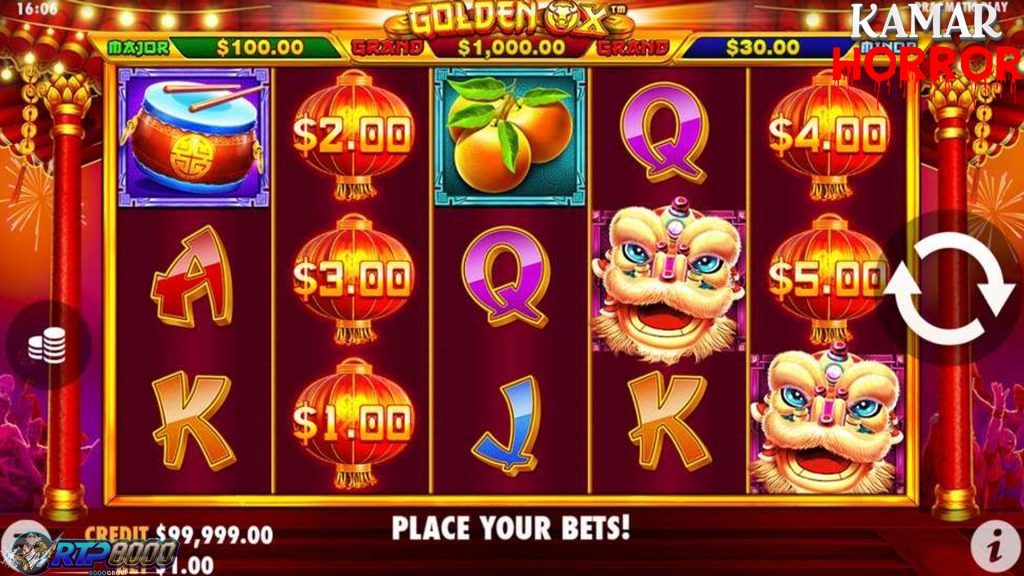This screenshot has width=1024, height=576.
Task: Open the game info "i" button
Action: 995,545
